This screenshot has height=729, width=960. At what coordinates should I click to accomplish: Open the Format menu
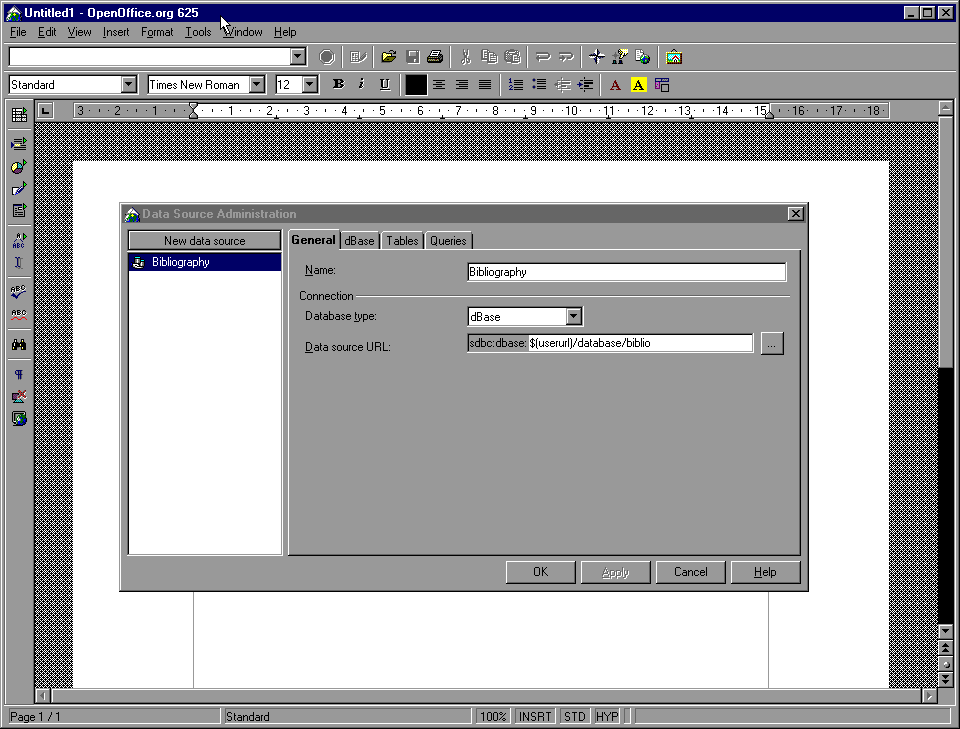(157, 32)
